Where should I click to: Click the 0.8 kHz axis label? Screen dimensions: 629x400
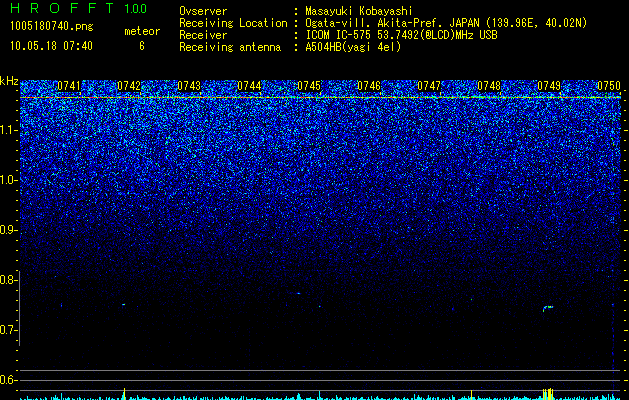coord(8,280)
